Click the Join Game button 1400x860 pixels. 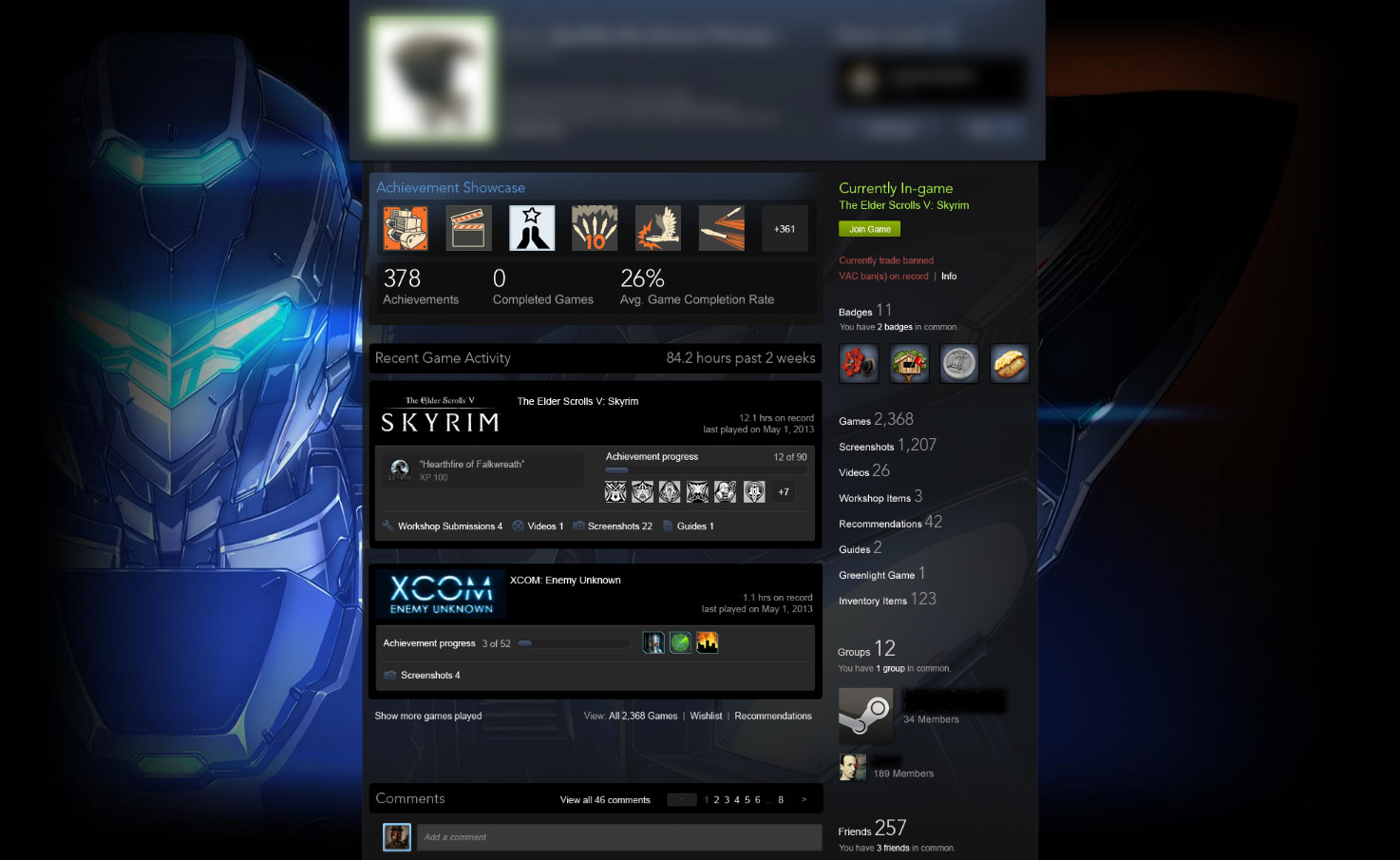point(870,229)
